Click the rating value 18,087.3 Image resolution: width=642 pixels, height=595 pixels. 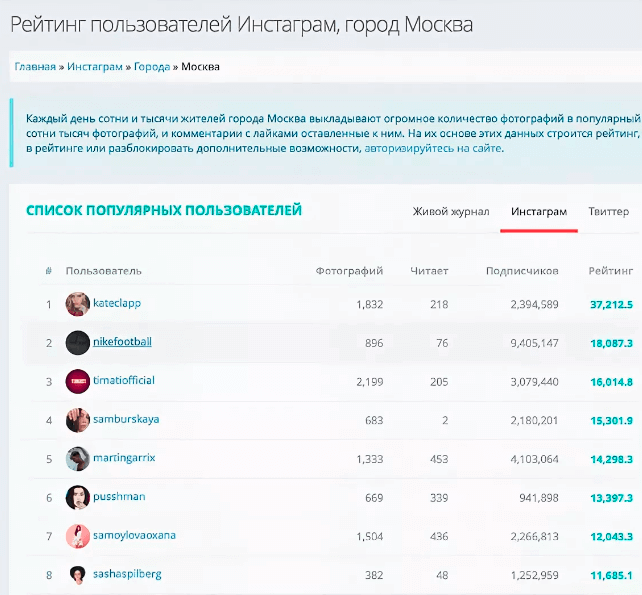(611, 344)
